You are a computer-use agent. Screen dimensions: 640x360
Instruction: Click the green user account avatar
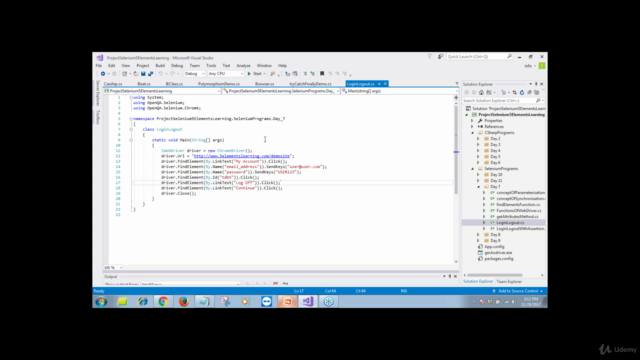pos(542,66)
